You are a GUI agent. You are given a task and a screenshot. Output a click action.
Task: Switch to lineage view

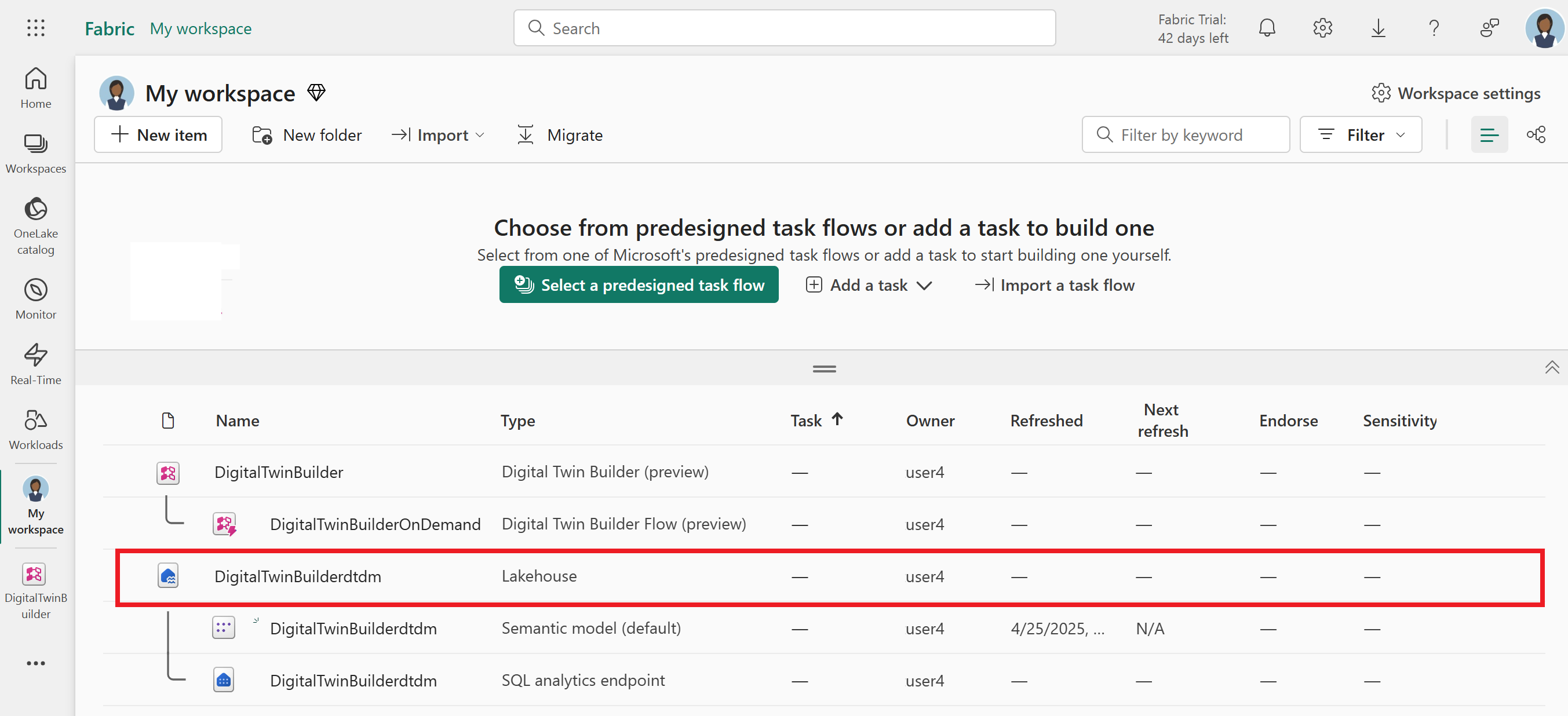[1536, 134]
